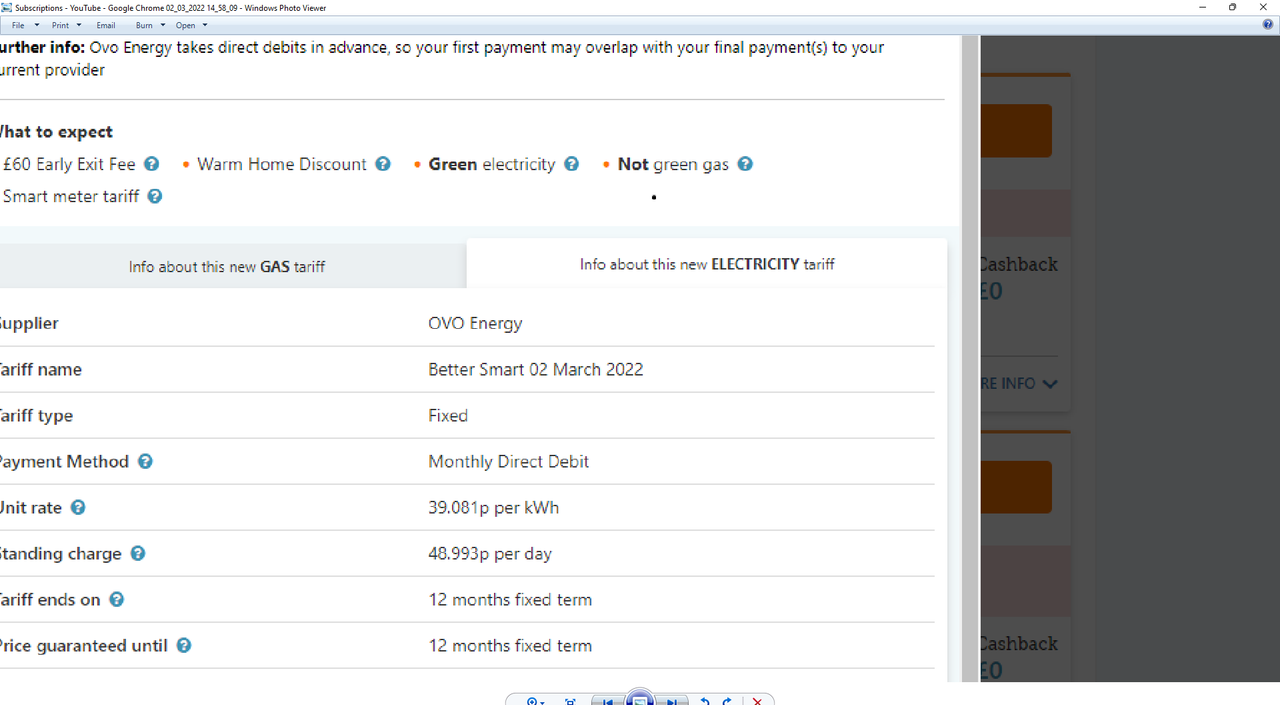Click help icon beside Smart meter tariff

[x=155, y=196]
